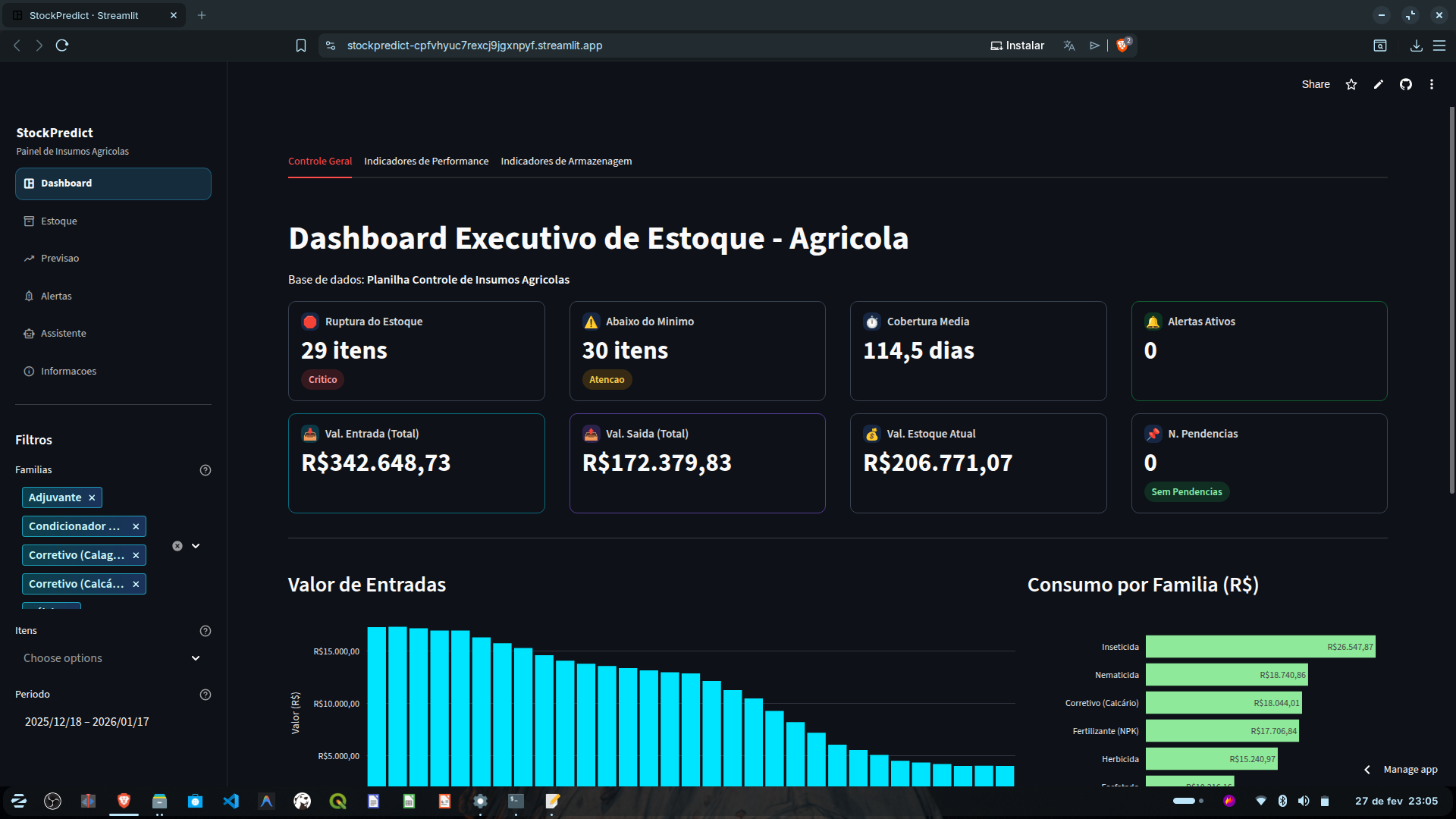Click the edit pencil icon in the toolbar

1379,84
